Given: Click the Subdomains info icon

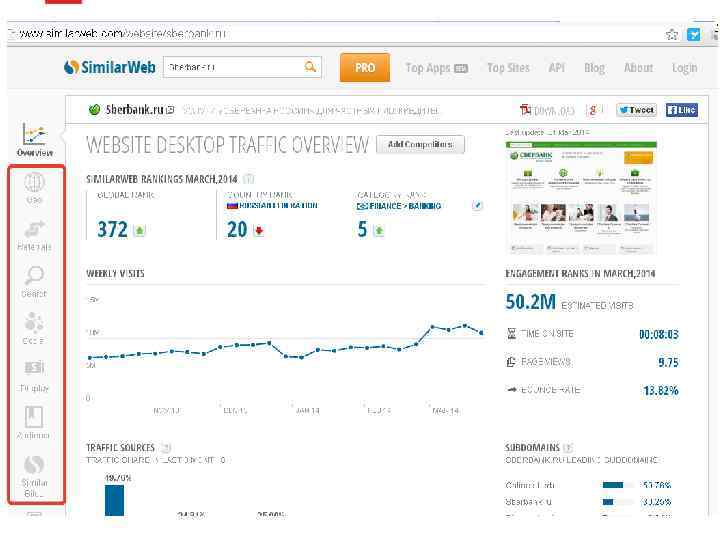Looking at the screenshot, I should coord(568,448).
